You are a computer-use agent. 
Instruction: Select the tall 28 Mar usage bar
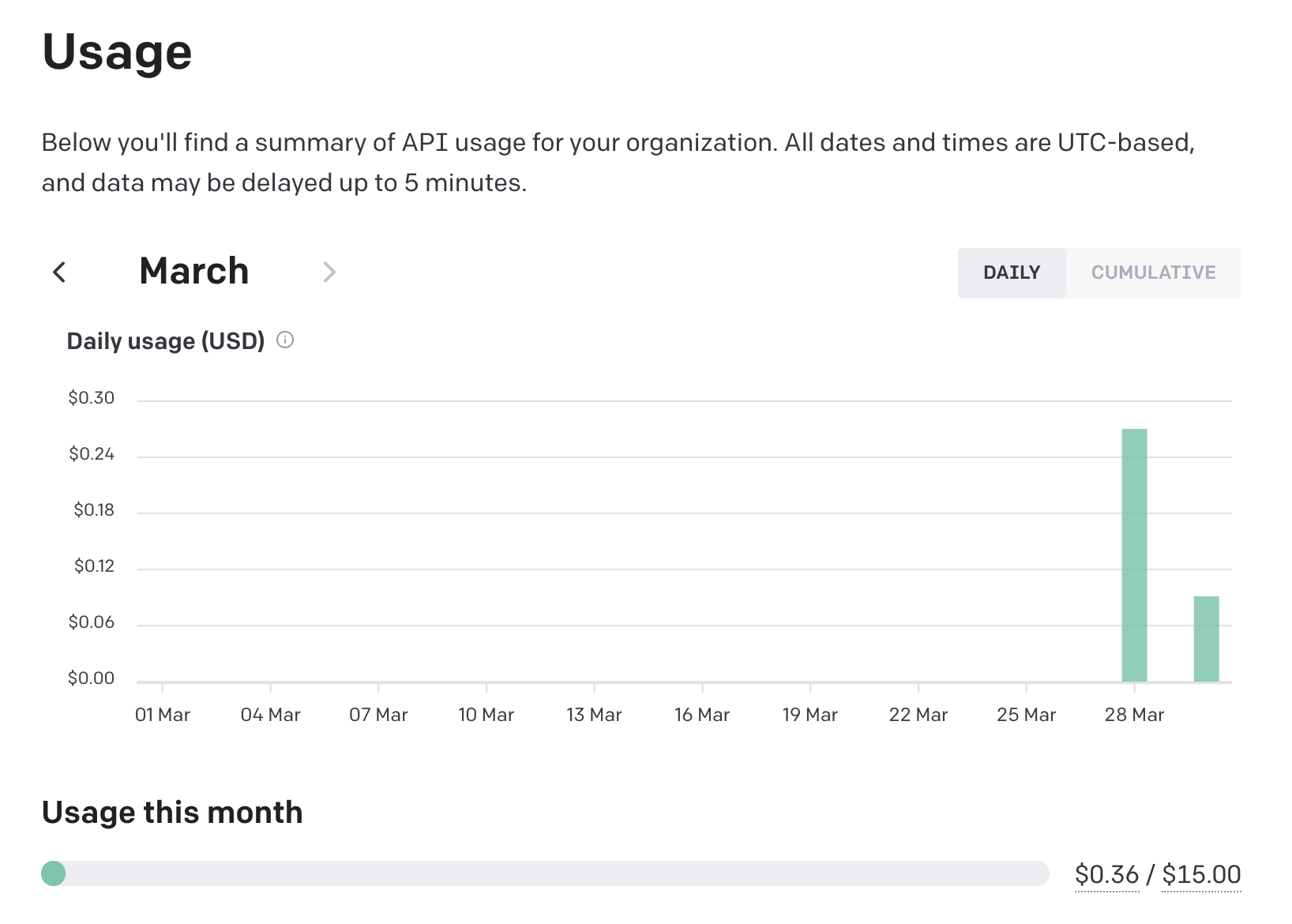point(1134,554)
